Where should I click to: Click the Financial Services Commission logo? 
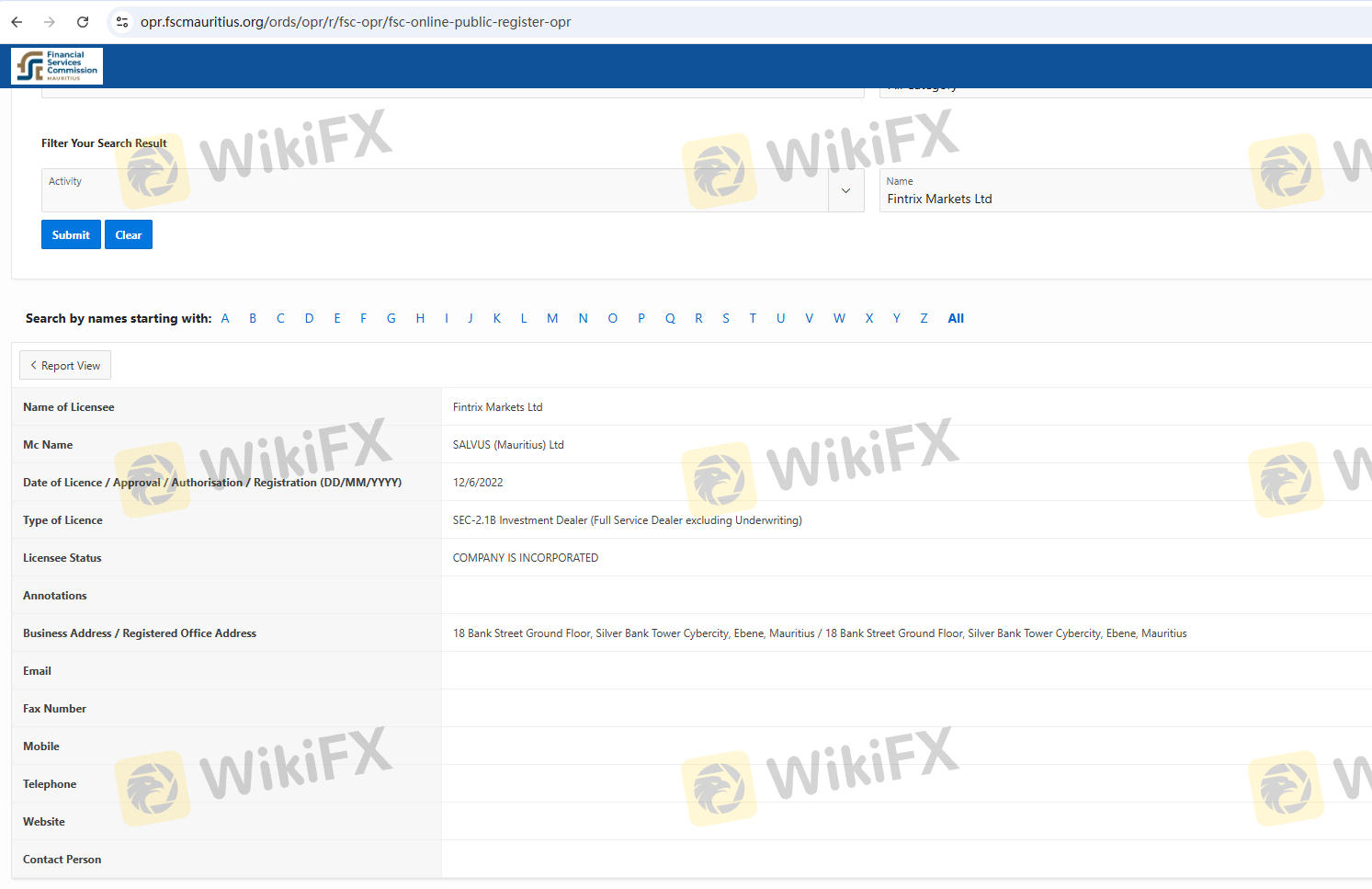pos(57,66)
